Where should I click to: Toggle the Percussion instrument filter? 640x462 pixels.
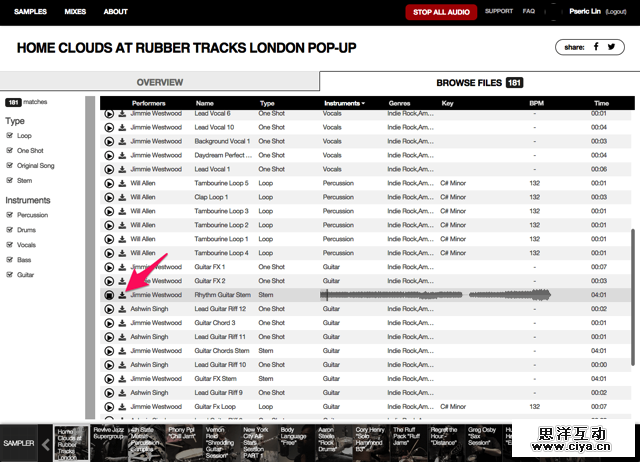tap(10, 215)
